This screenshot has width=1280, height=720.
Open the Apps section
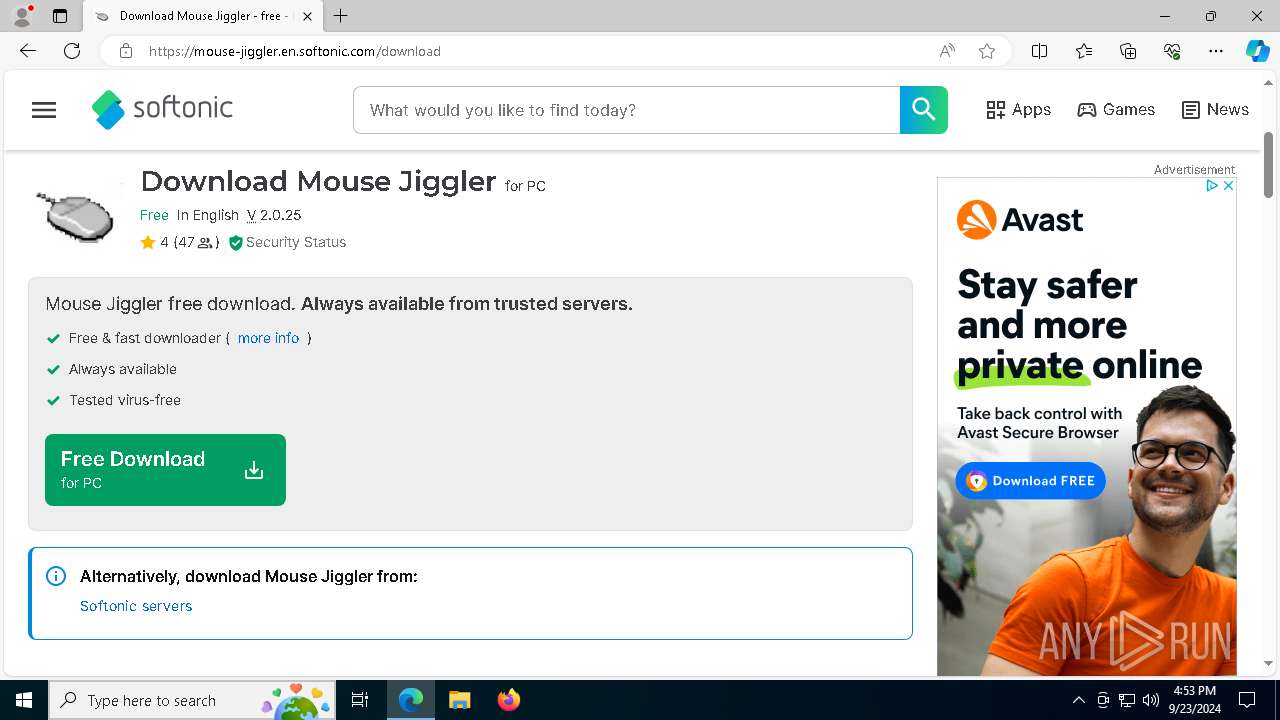pos(1018,110)
